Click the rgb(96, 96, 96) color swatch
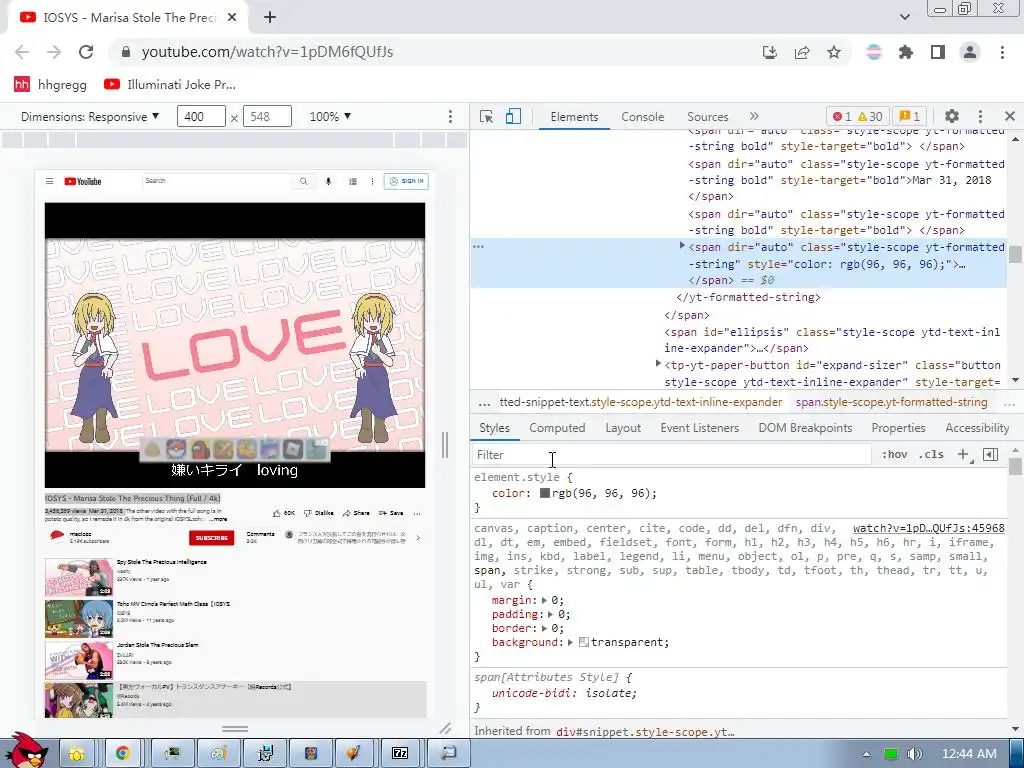This screenshot has height=768, width=1024. [x=545, y=493]
